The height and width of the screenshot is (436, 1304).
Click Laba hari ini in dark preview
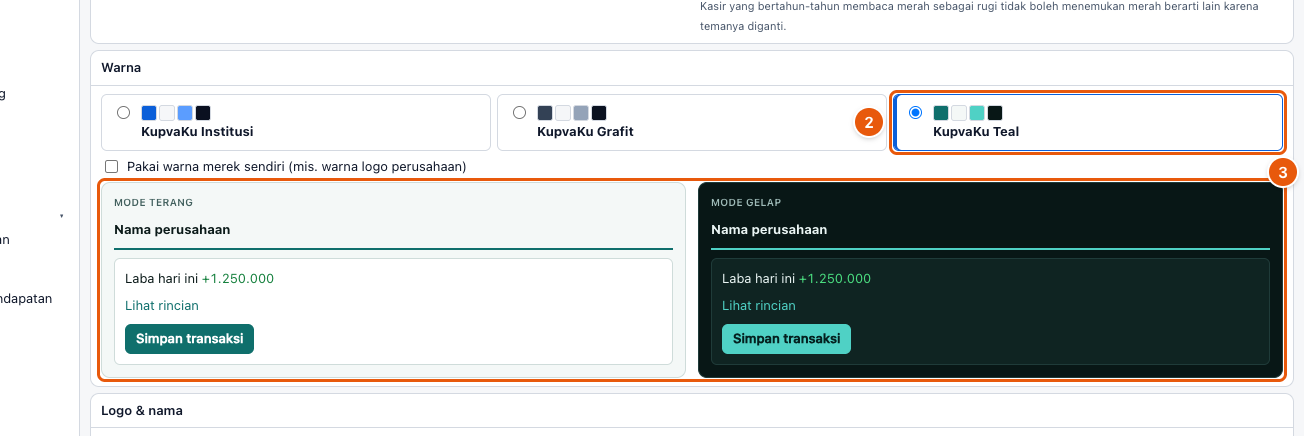tap(759, 279)
